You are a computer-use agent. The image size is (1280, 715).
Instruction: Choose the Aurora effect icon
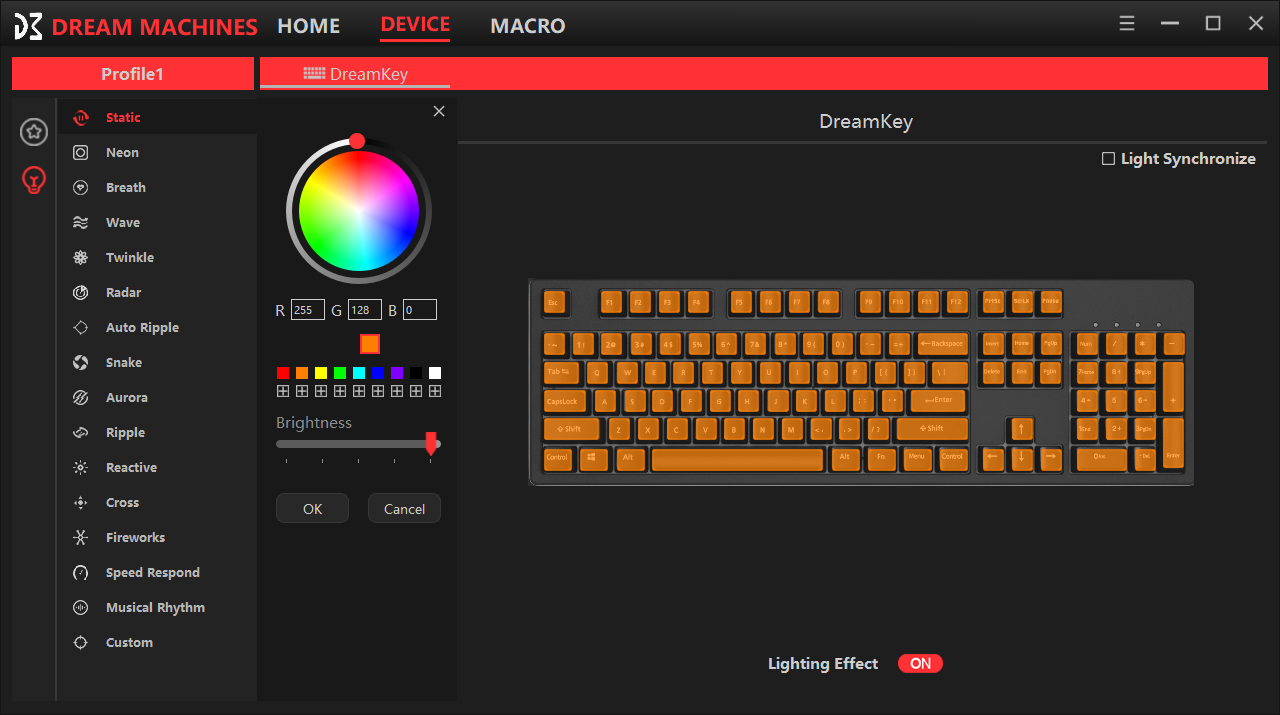tap(81, 397)
